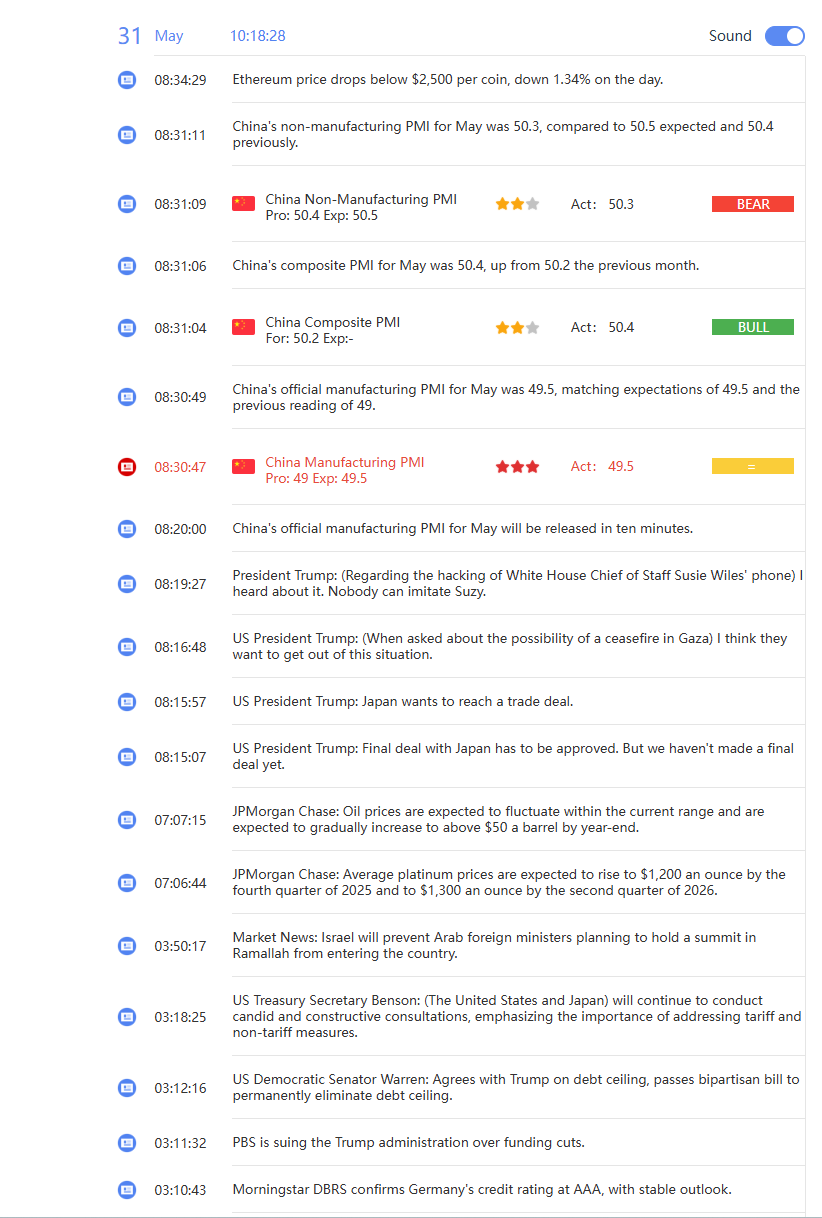Image resolution: width=822 pixels, height=1218 pixels.
Task: Click the news icon for the 03:10:43 Morningstar entry
Action: (127, 1190)
